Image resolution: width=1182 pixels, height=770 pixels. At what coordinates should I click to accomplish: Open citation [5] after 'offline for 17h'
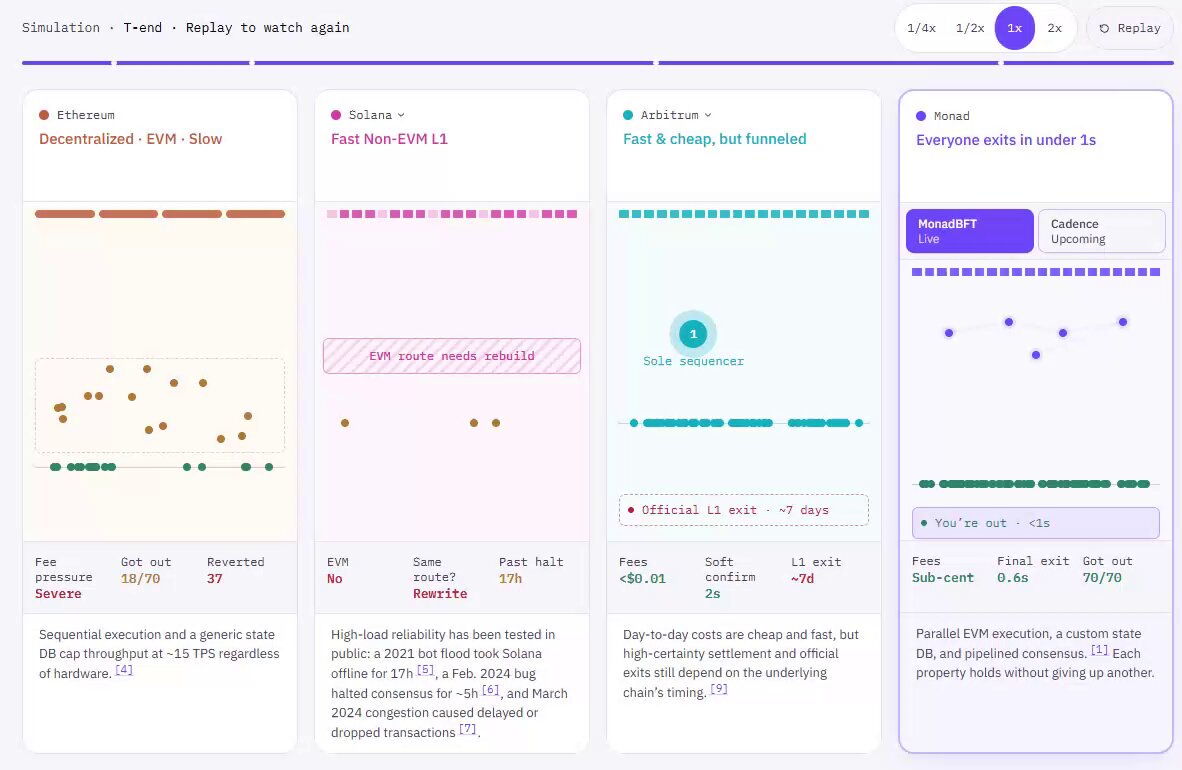(425, 670)
